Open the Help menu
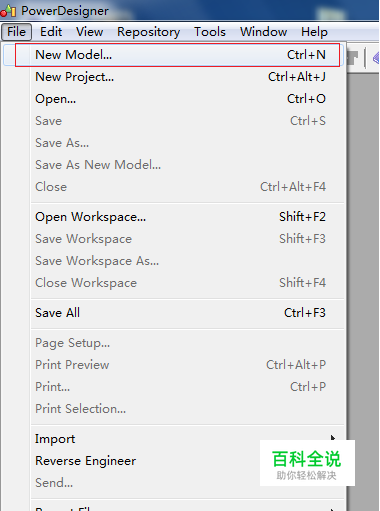 click(314, 32)
